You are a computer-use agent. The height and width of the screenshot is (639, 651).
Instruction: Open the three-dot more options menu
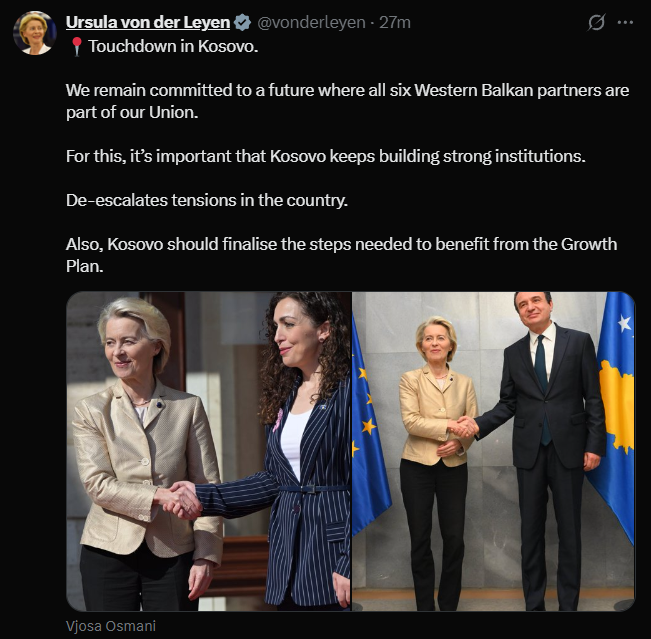point(625,22)
